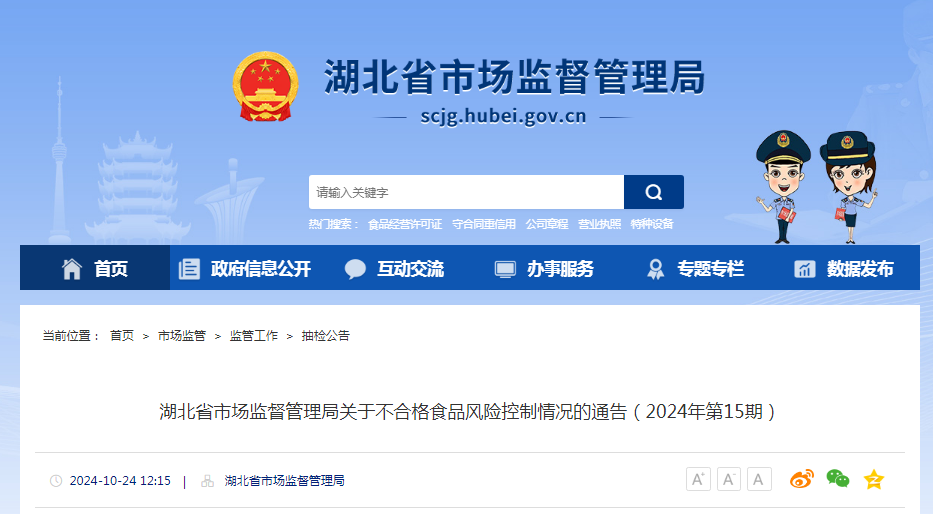Share article via WeChat icon
The width and height of the screenshot is (933, 514).
coord(838,478)
